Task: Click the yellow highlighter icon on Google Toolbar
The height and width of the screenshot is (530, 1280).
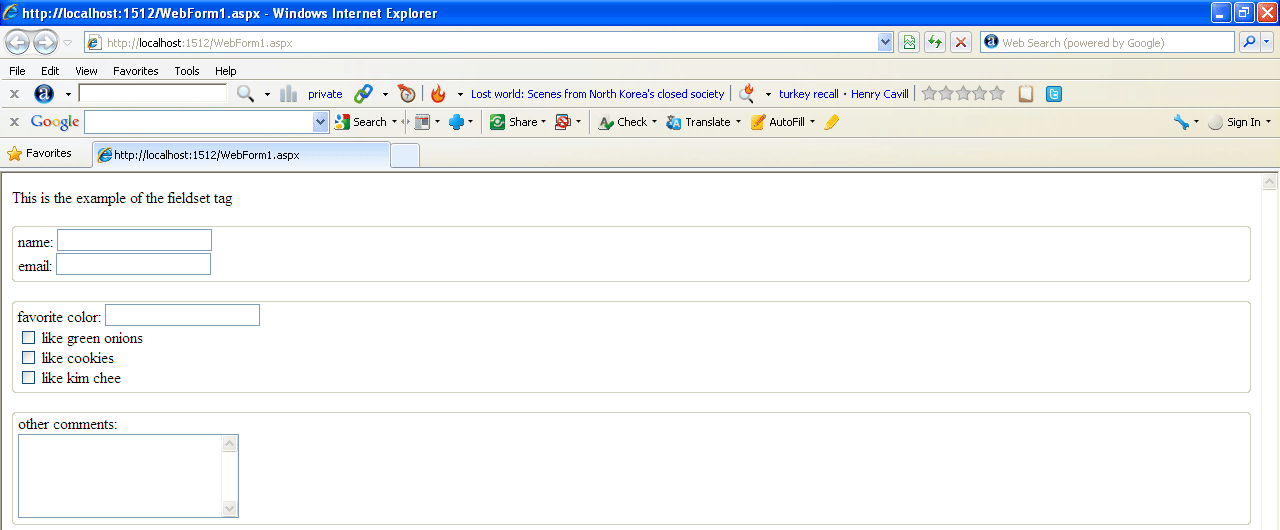Action: click(832, 122)
